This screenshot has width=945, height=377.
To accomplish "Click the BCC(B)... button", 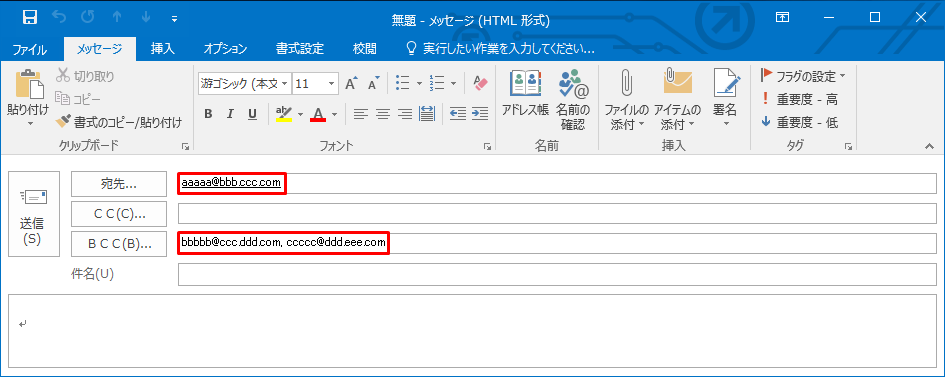I will (x=119, y=243).
